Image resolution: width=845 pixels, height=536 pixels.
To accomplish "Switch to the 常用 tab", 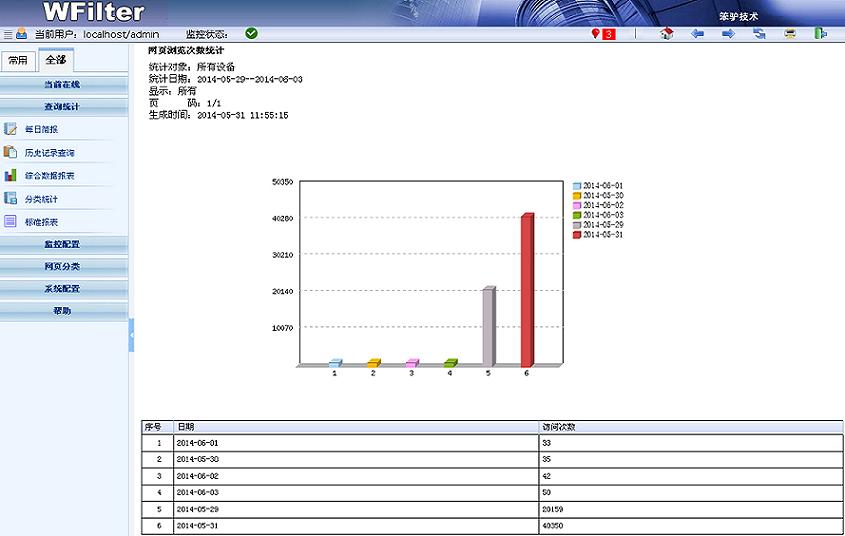I will [18, 60].
